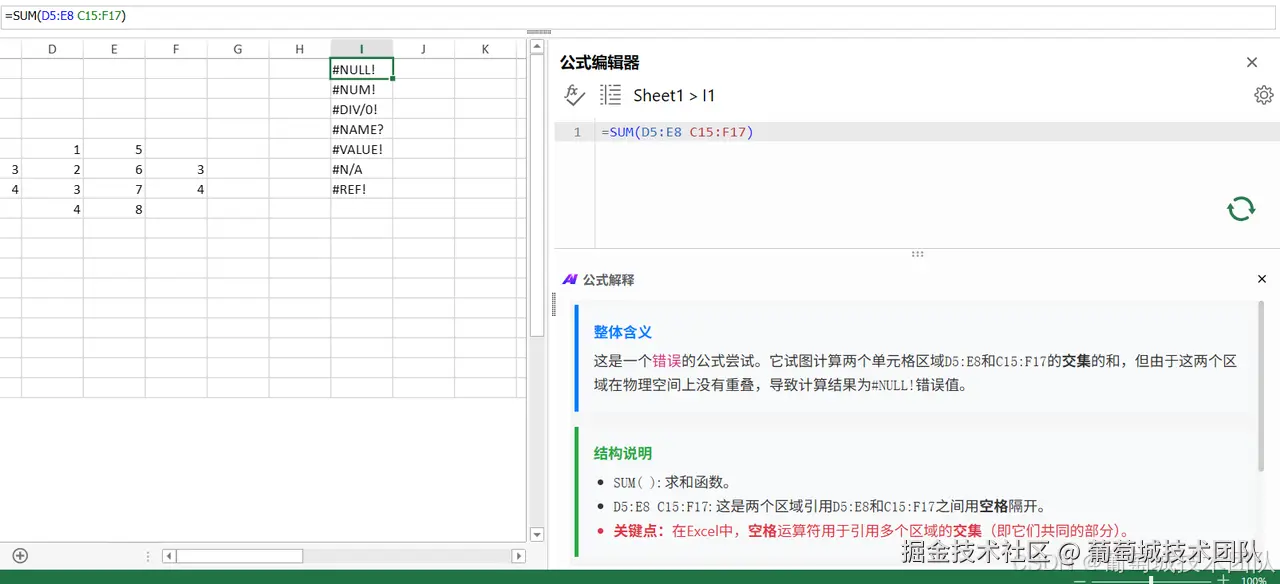Open formula editor settings gear
Viewport: 1280px width, 584px height.
coord(1263,95)
